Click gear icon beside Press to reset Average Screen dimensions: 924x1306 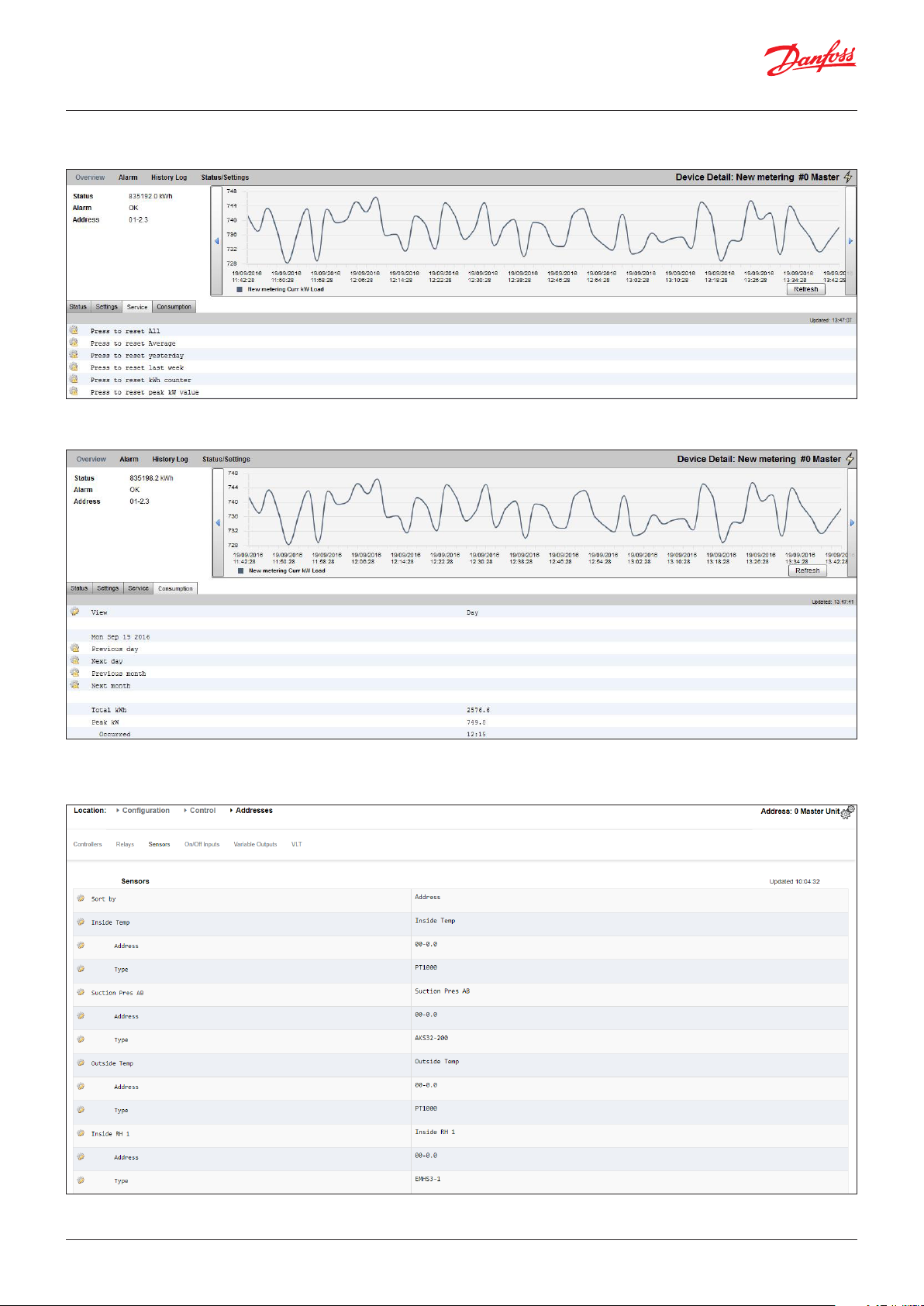[74, 343]
